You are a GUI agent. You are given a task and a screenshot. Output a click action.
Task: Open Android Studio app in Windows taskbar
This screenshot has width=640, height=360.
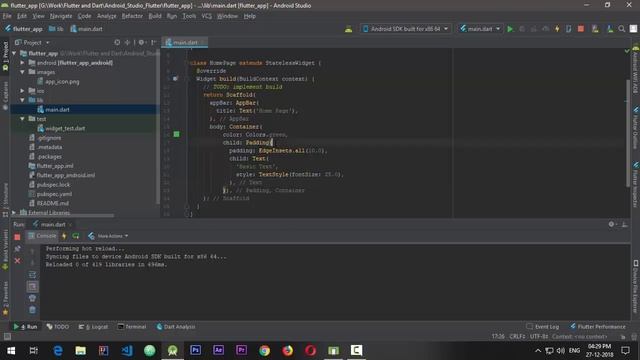[x=173, y=350]
